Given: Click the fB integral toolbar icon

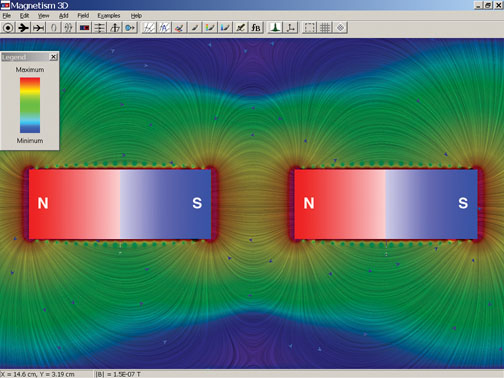Looking at the screenshot, I should pyautogui.click(x=256, y=28).
